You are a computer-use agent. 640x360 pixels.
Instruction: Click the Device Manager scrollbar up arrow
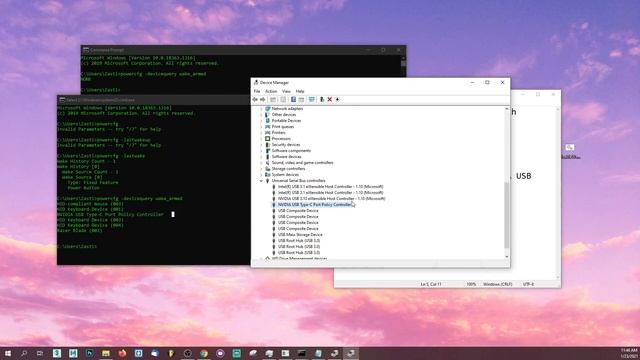(507, 109)
